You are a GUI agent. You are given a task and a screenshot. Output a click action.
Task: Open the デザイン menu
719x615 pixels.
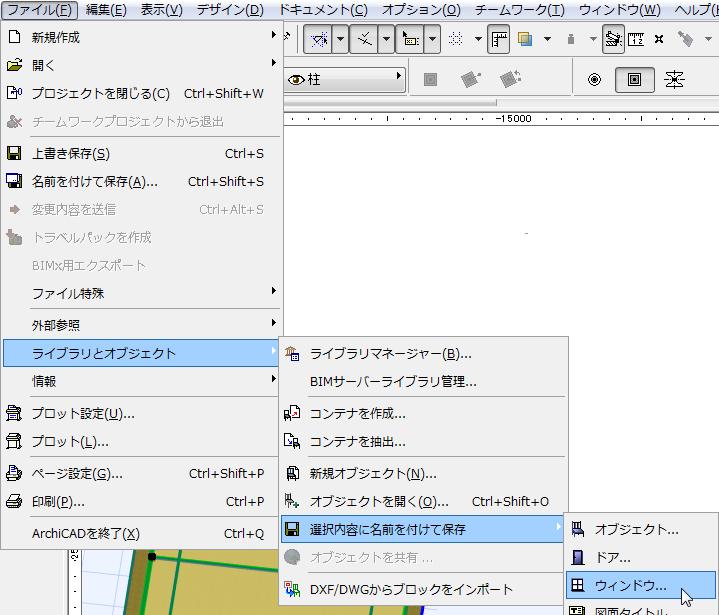(x=230, y=10)
